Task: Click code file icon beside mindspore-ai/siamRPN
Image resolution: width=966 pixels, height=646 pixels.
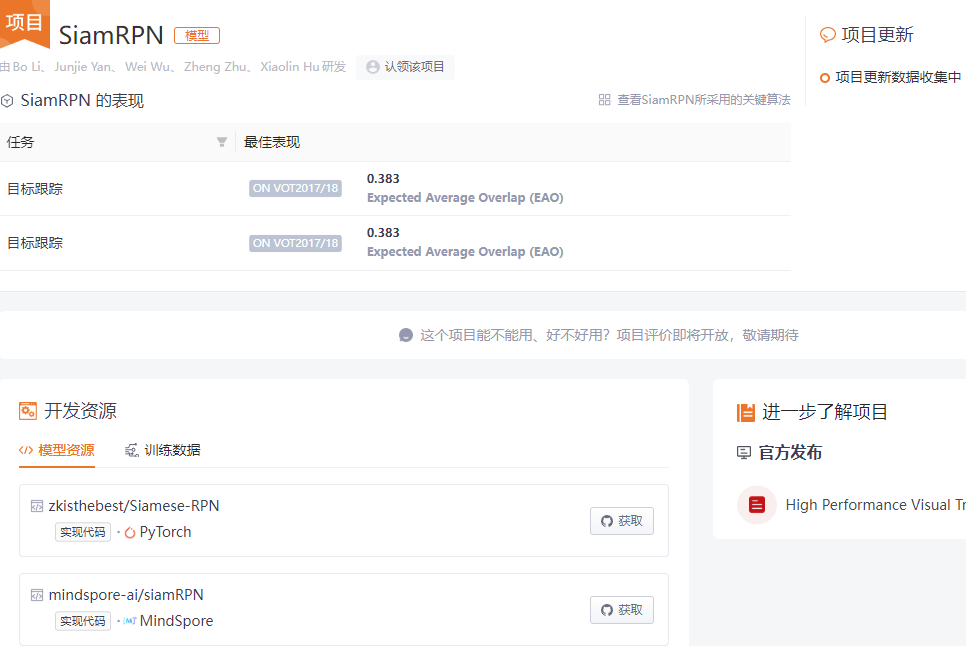Action: (x=37, y=595)
